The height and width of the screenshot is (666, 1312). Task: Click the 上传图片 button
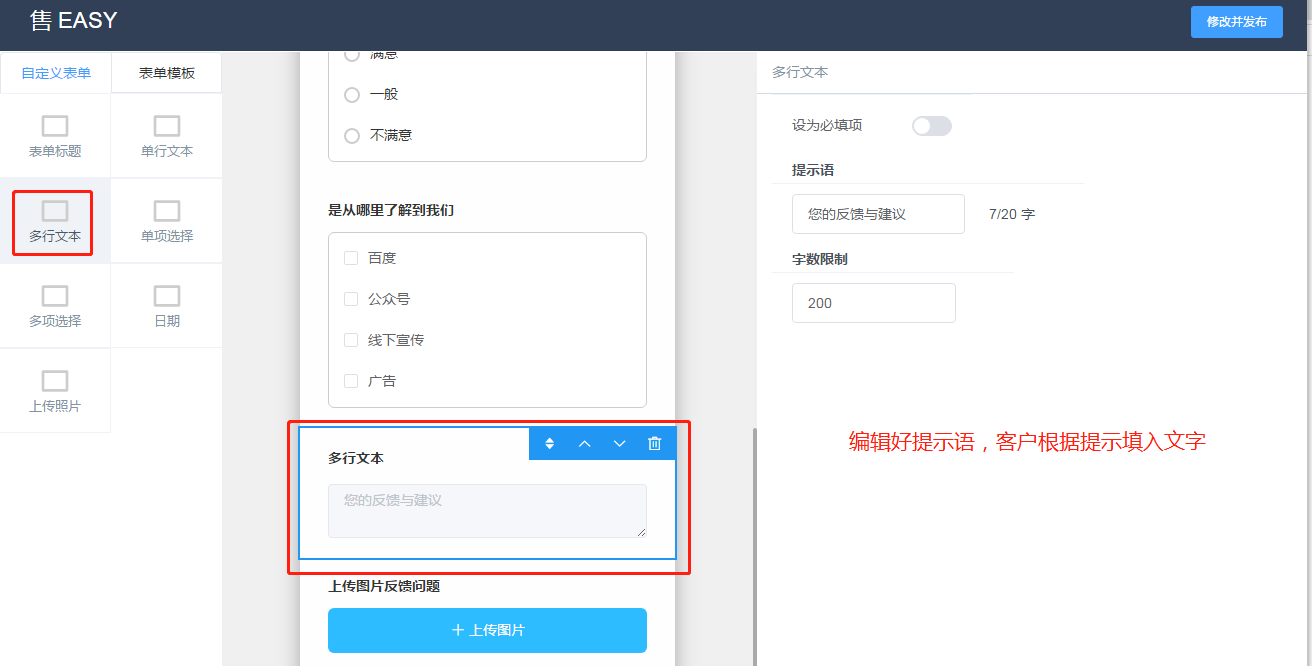pos(487,630)
